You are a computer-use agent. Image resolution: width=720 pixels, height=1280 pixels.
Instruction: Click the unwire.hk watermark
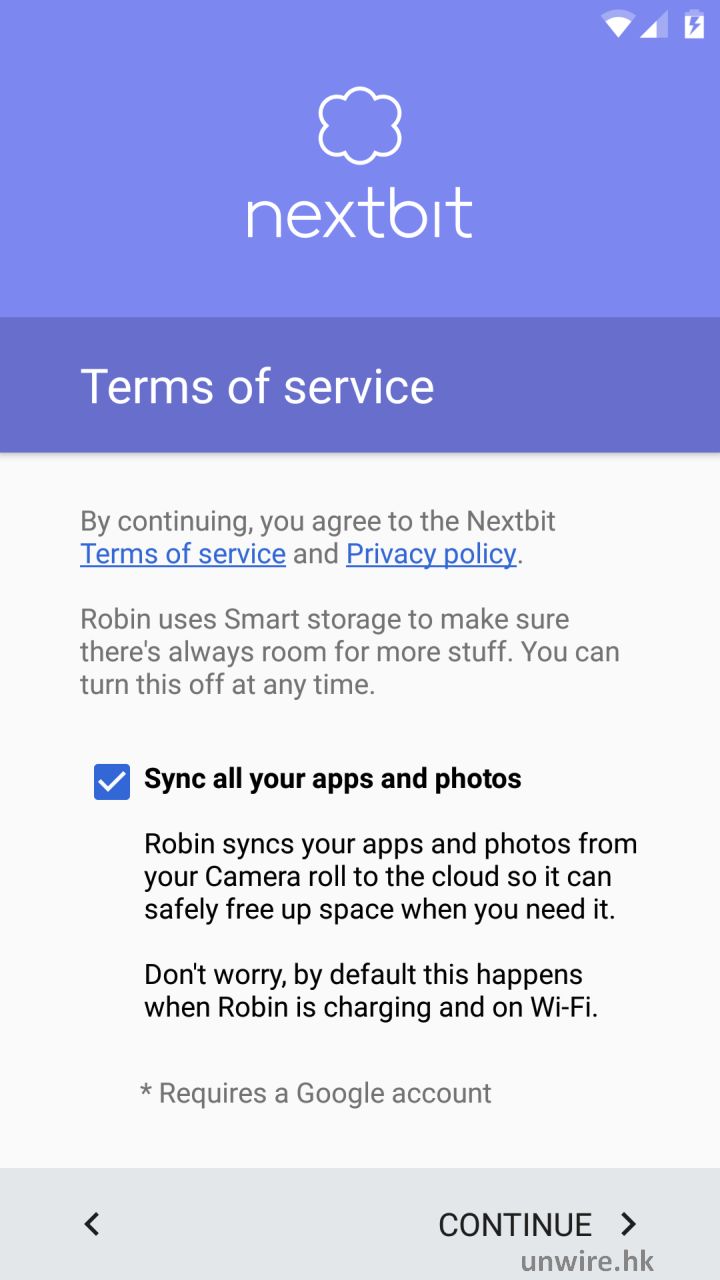click(x=587, y=1261)
